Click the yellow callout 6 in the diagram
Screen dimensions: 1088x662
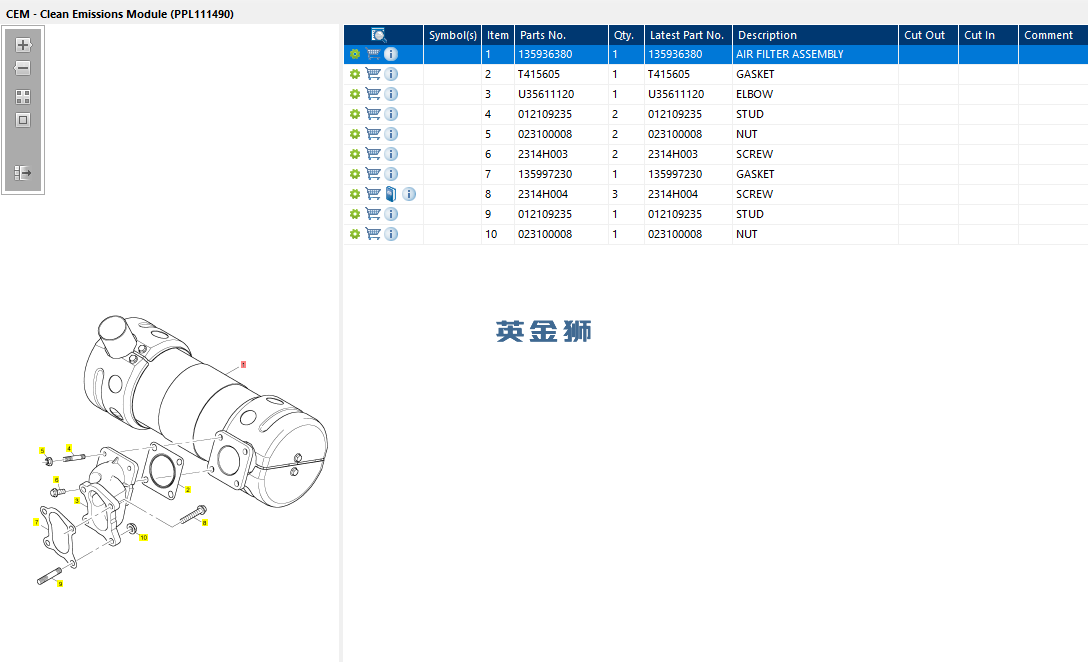(x=56, y=479)
